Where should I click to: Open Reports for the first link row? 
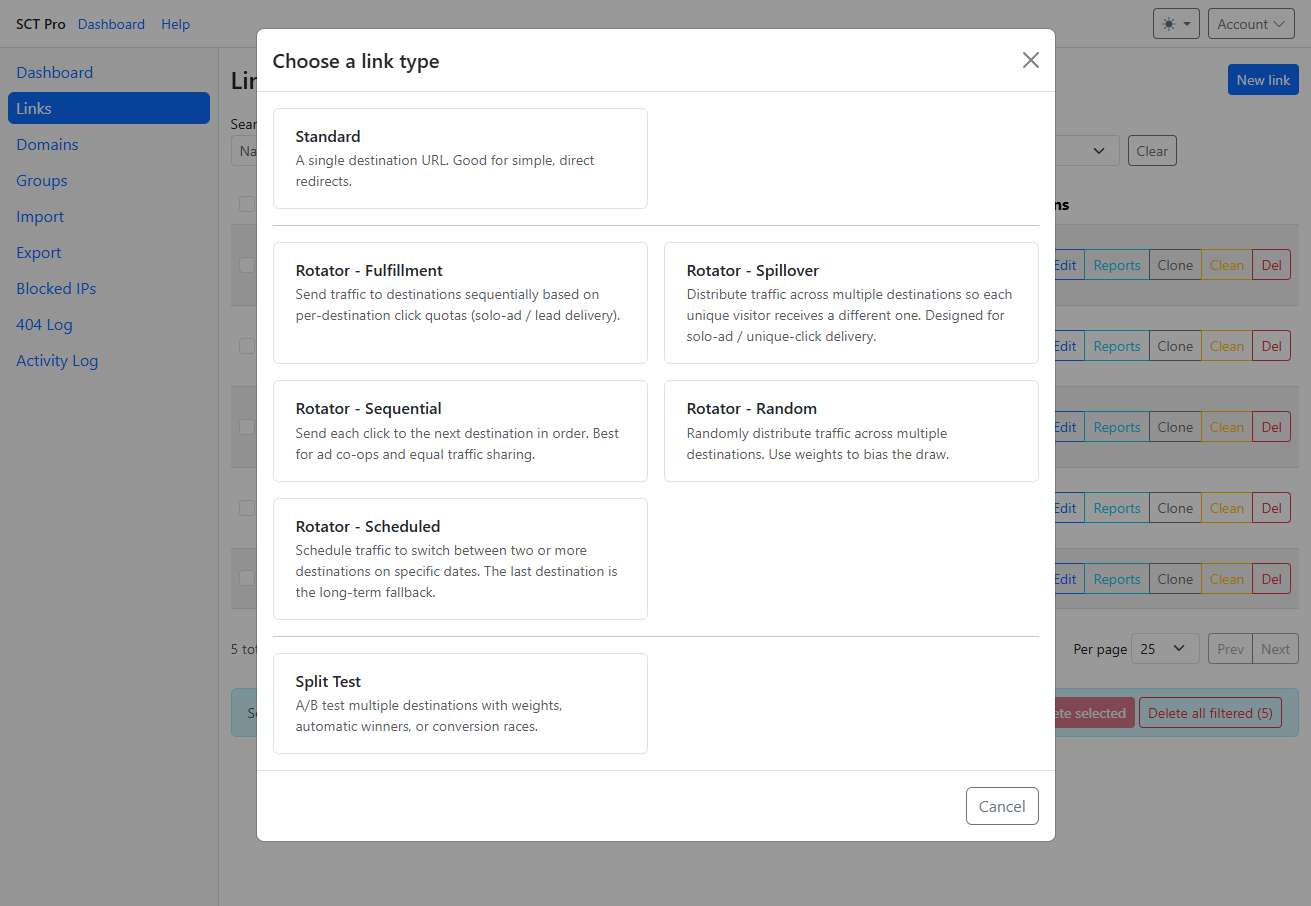1117,265
